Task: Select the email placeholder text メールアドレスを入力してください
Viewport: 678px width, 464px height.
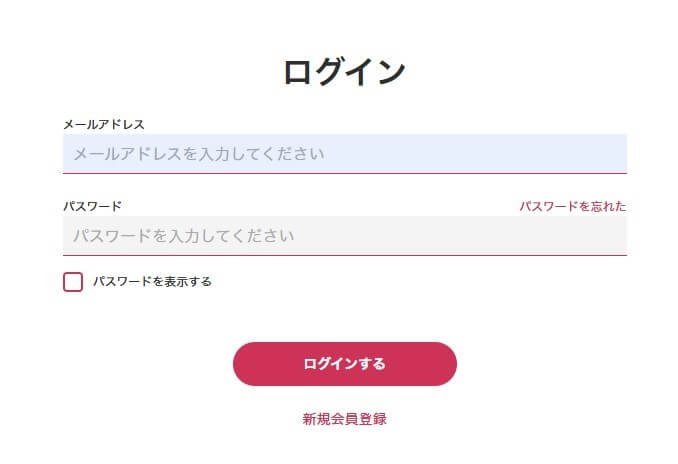Action: pyautogui.click(x=199, y=155)
